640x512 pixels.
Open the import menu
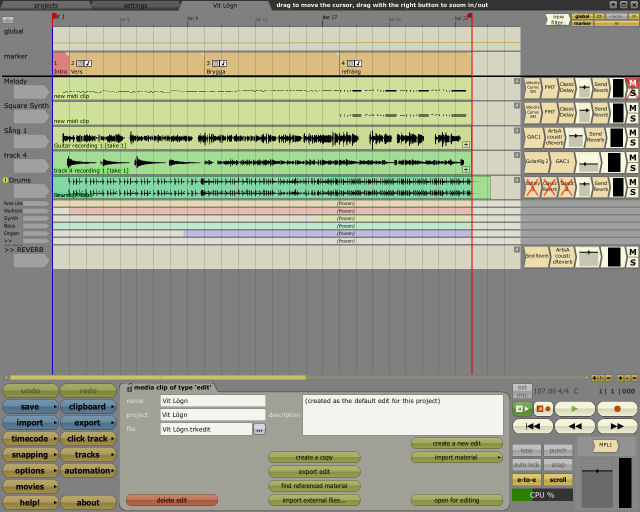point(31,423)
